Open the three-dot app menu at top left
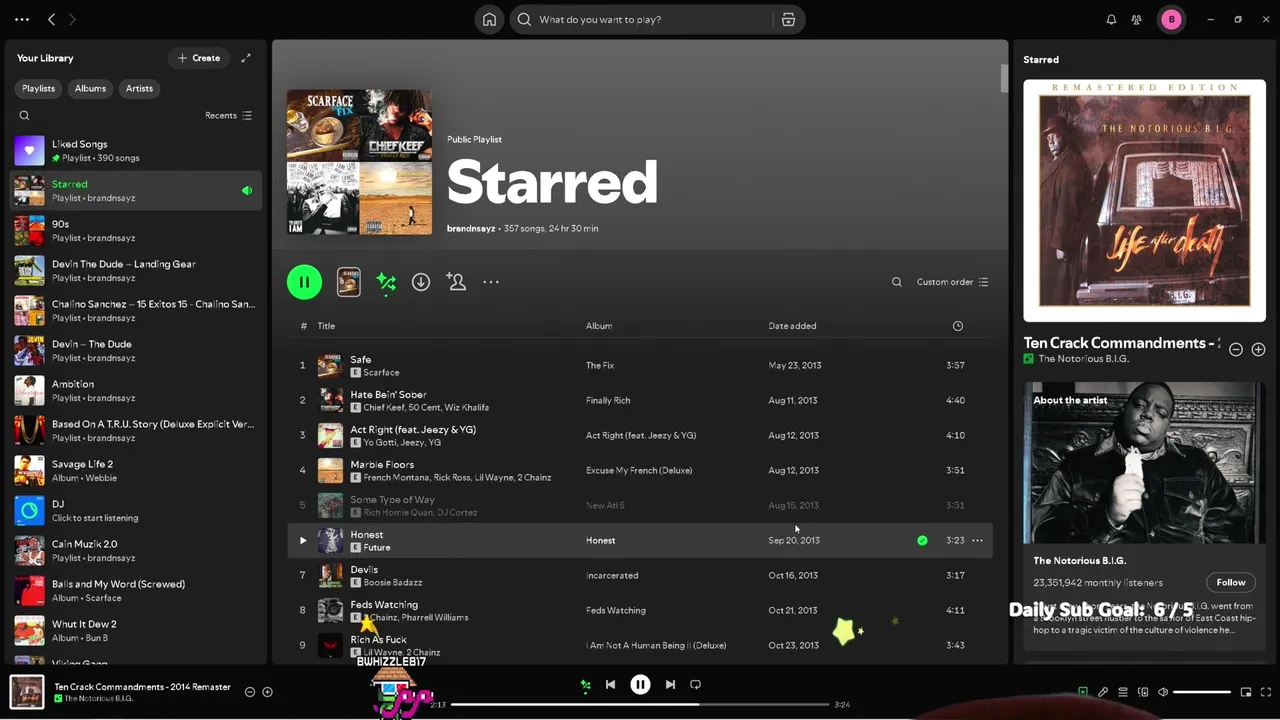 (22, 19)
